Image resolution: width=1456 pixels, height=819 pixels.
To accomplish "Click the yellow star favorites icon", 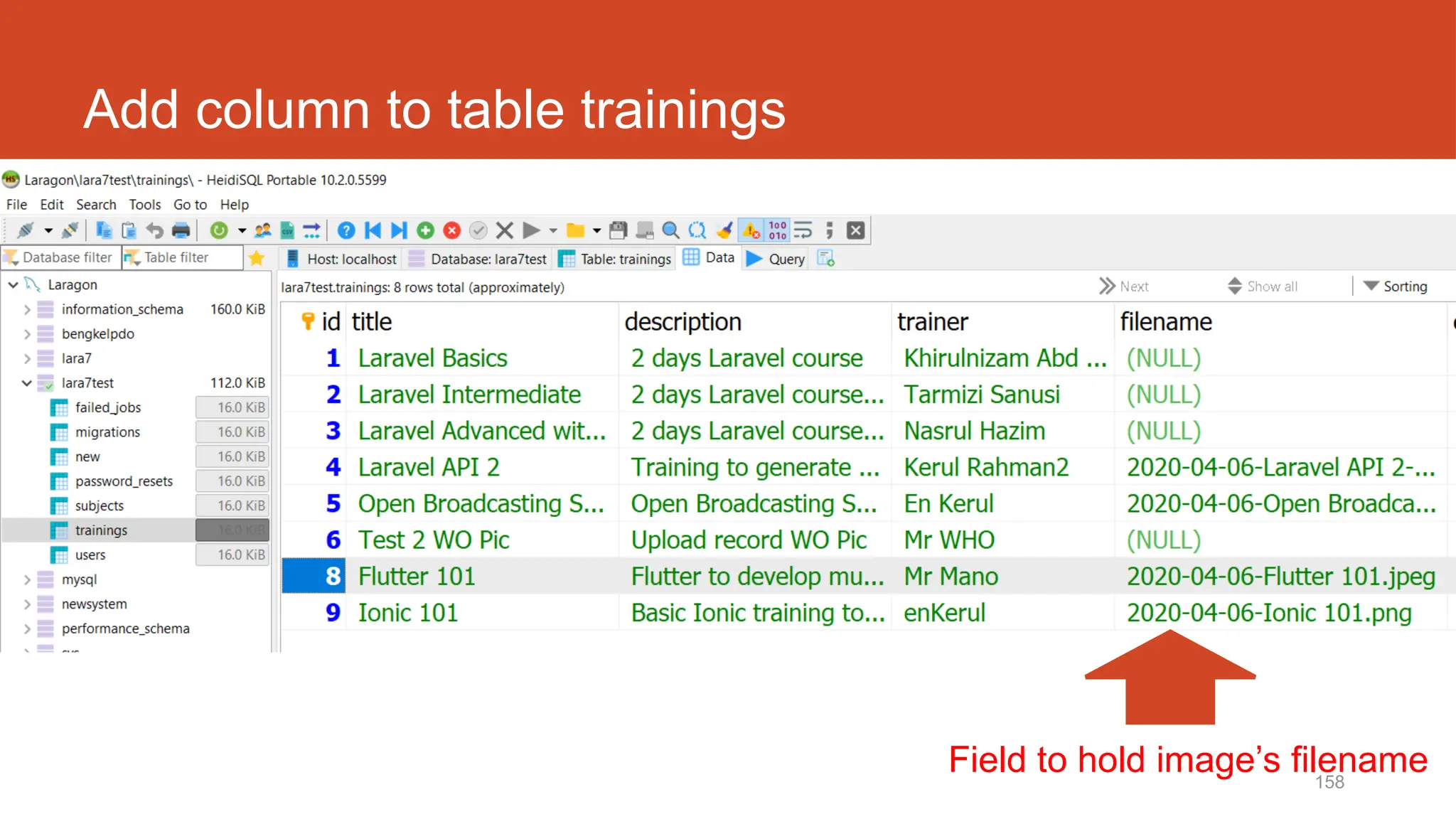I will click(x=257, y=258).
